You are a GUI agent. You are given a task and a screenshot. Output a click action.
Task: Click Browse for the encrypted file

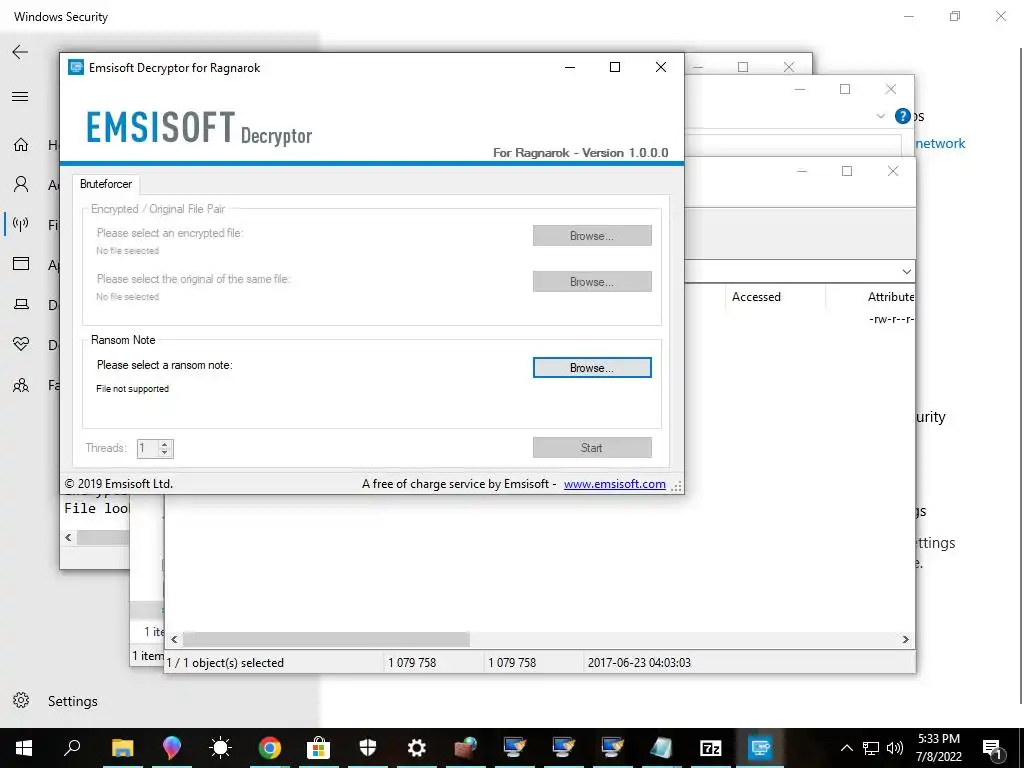(x=592, y=236)
